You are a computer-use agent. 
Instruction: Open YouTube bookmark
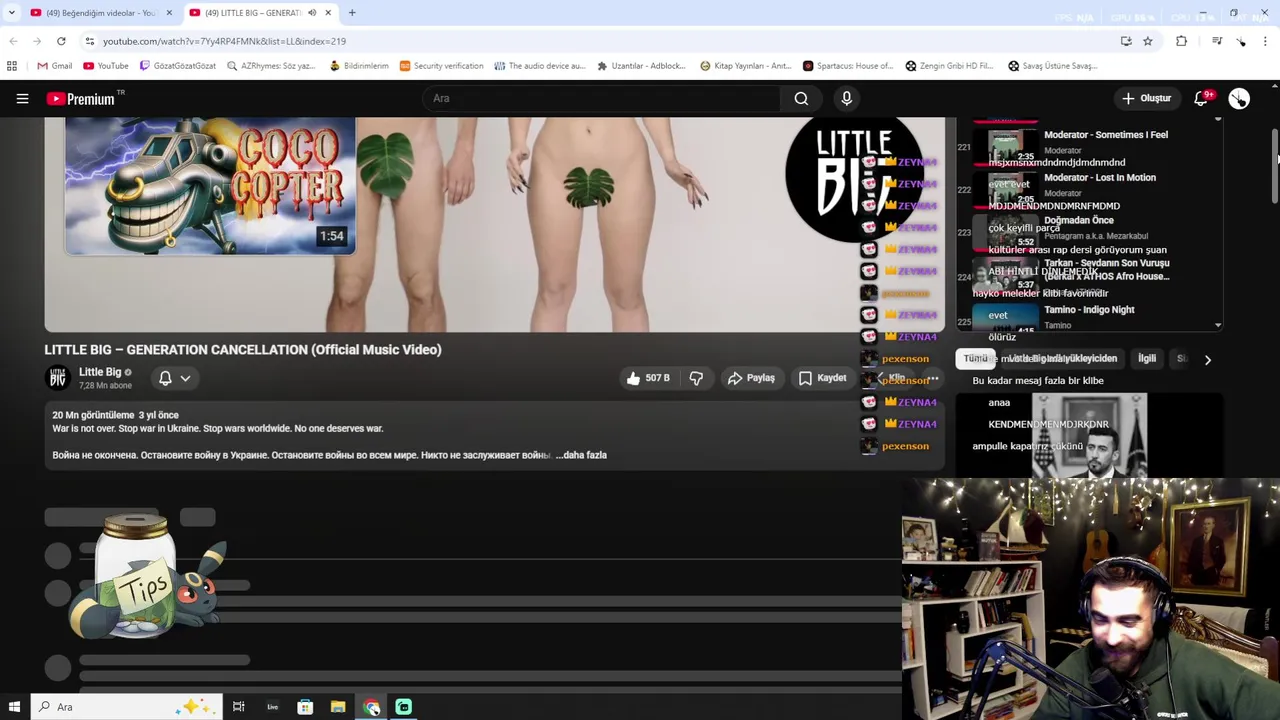tap(106, 66)
